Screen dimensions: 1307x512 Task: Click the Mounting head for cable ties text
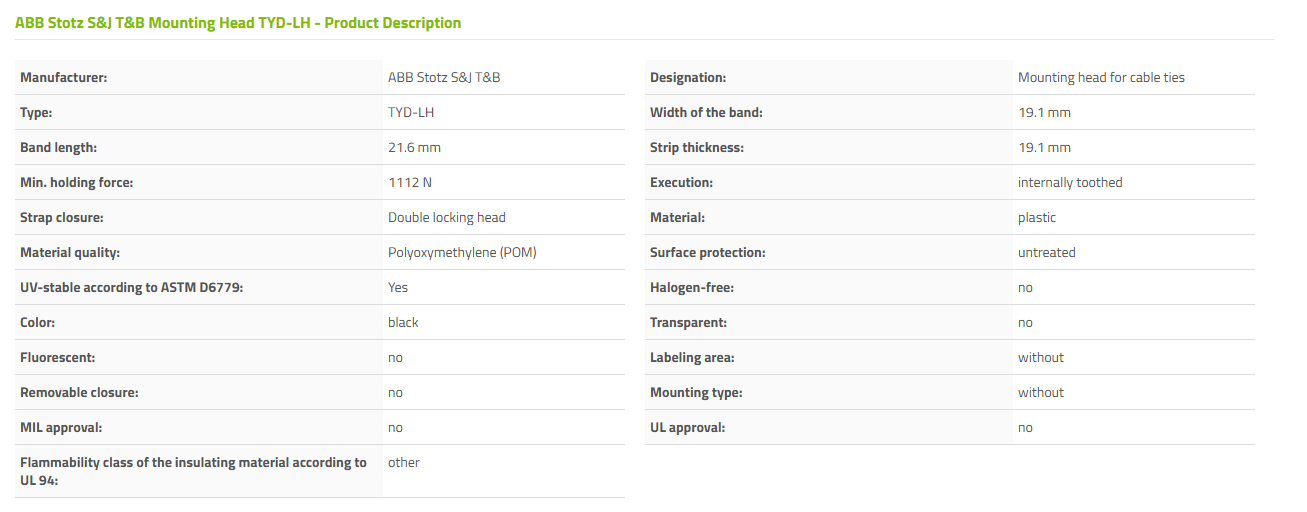pos(1101,77)
